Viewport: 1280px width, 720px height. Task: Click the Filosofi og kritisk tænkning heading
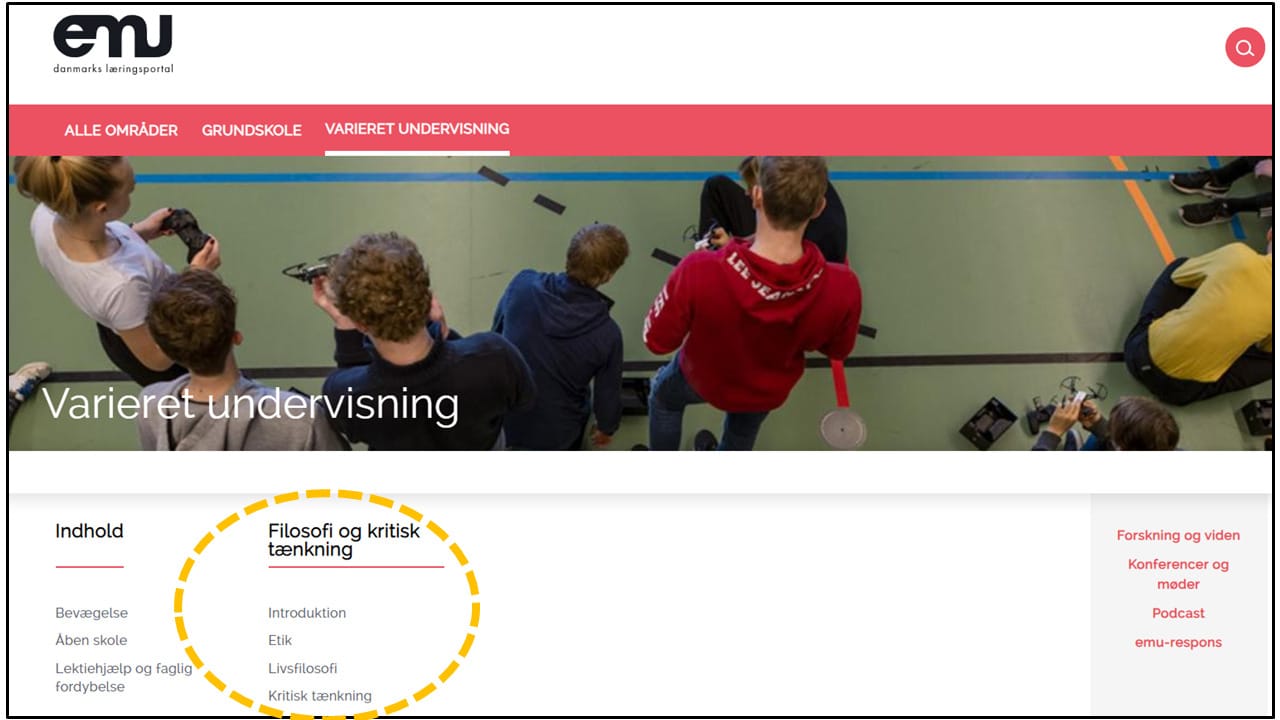tap(344, 540)
